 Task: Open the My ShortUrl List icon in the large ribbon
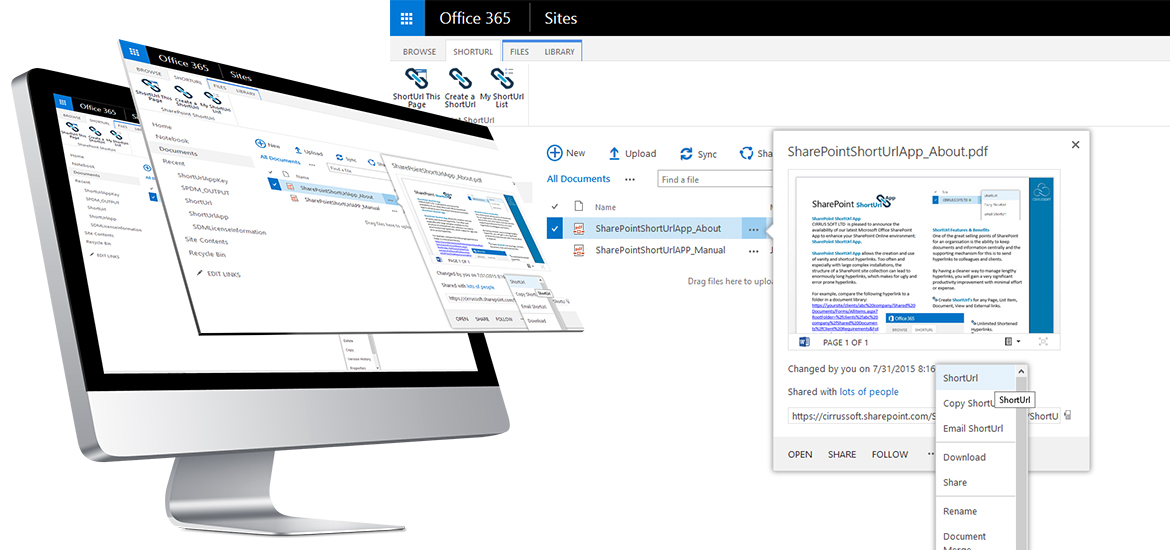pos(501,78)
